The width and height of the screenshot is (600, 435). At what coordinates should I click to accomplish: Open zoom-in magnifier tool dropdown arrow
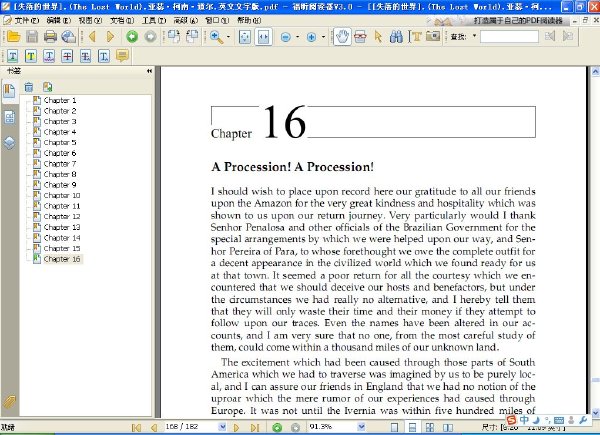click(x=228, y=37)
